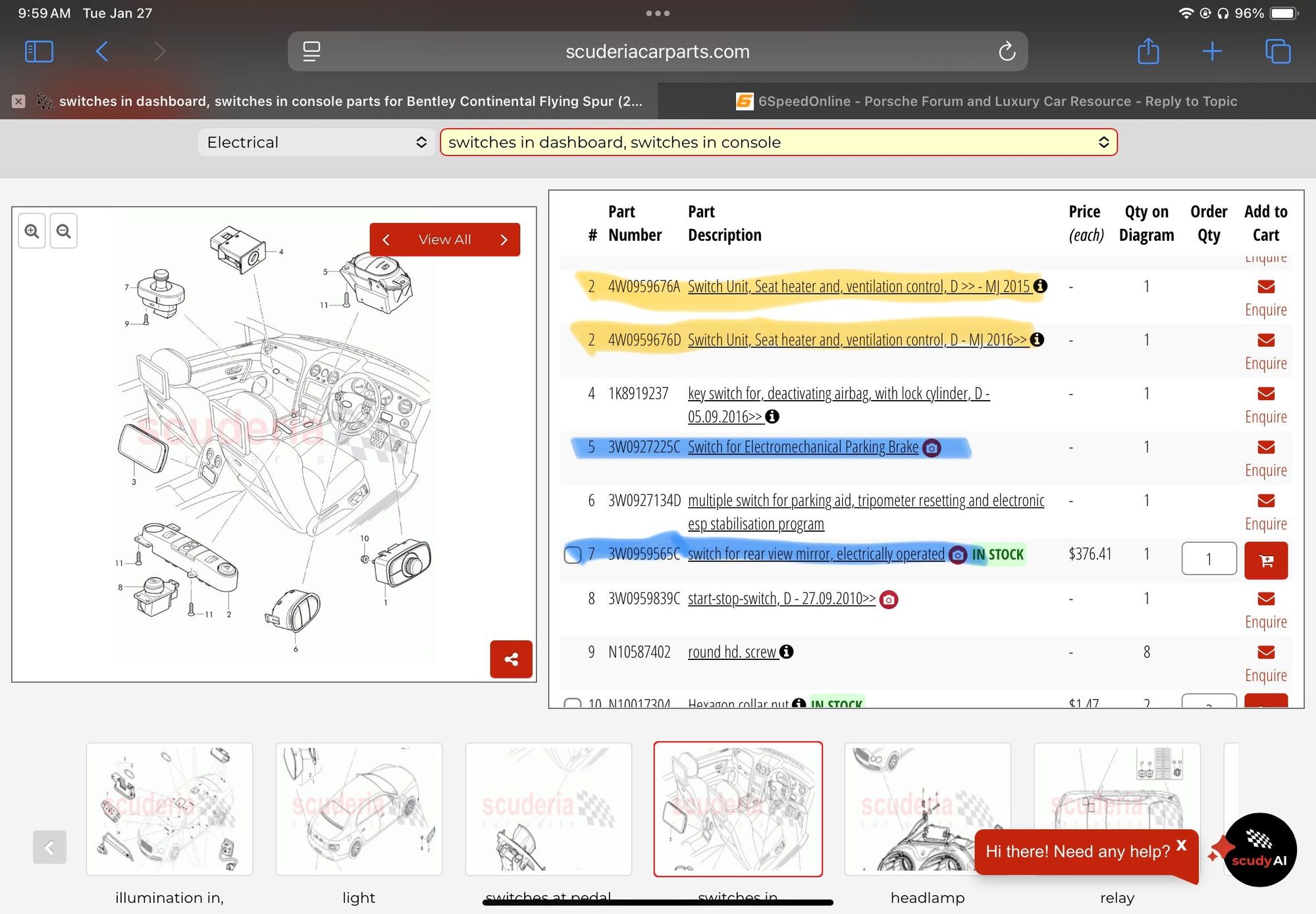Reload the page in Safari
The height and width of the screenshot is (914, 1316).
point(1007,51)
